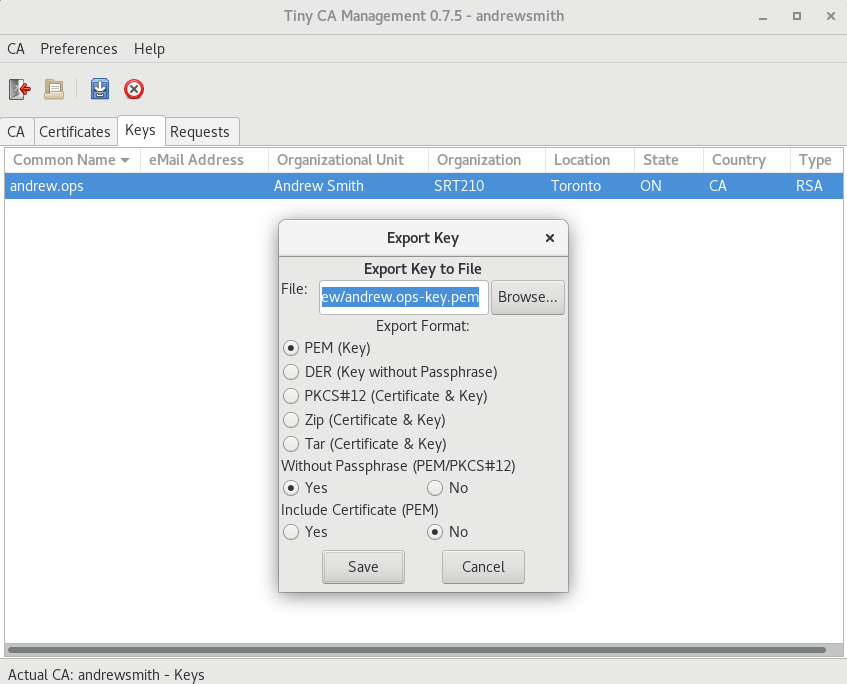This screenshot has width=847, height=684.
Task: Set Without Passphrase to No
Action: pos(435,488)
